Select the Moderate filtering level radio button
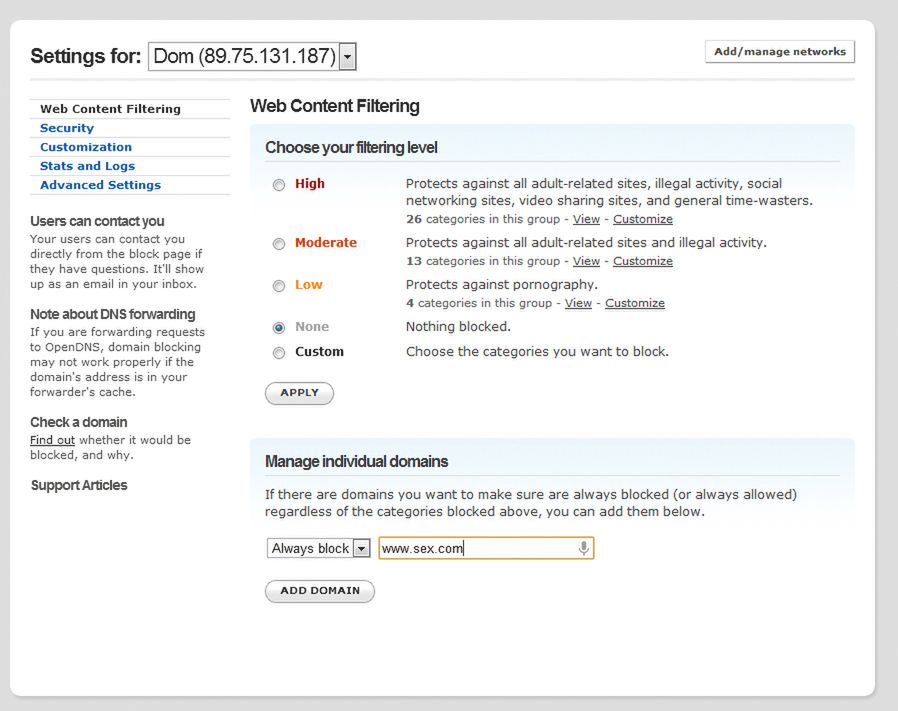898x711 pixels. coord(279,244)
